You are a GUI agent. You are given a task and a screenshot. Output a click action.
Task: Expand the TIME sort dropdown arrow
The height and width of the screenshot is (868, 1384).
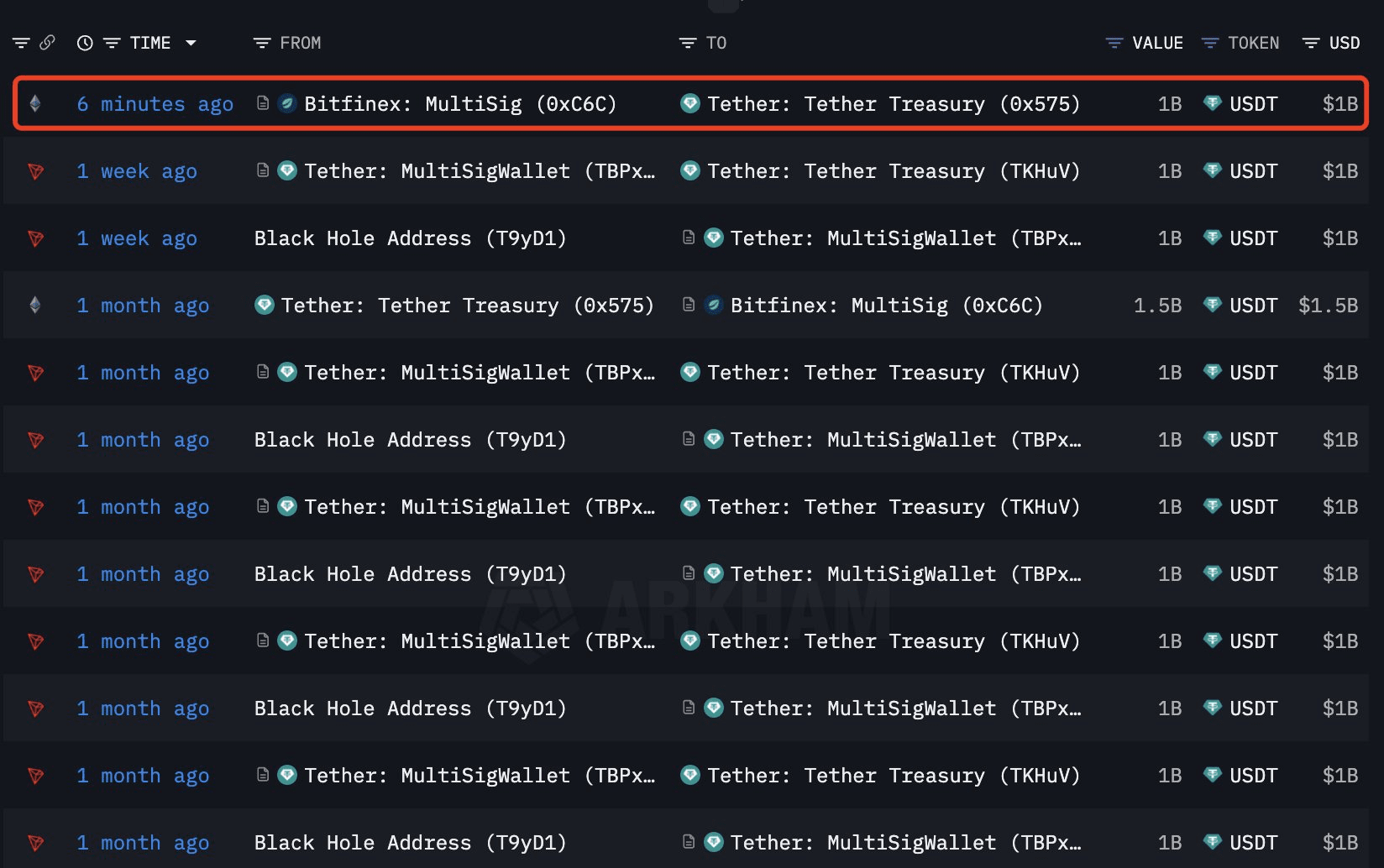191,43
